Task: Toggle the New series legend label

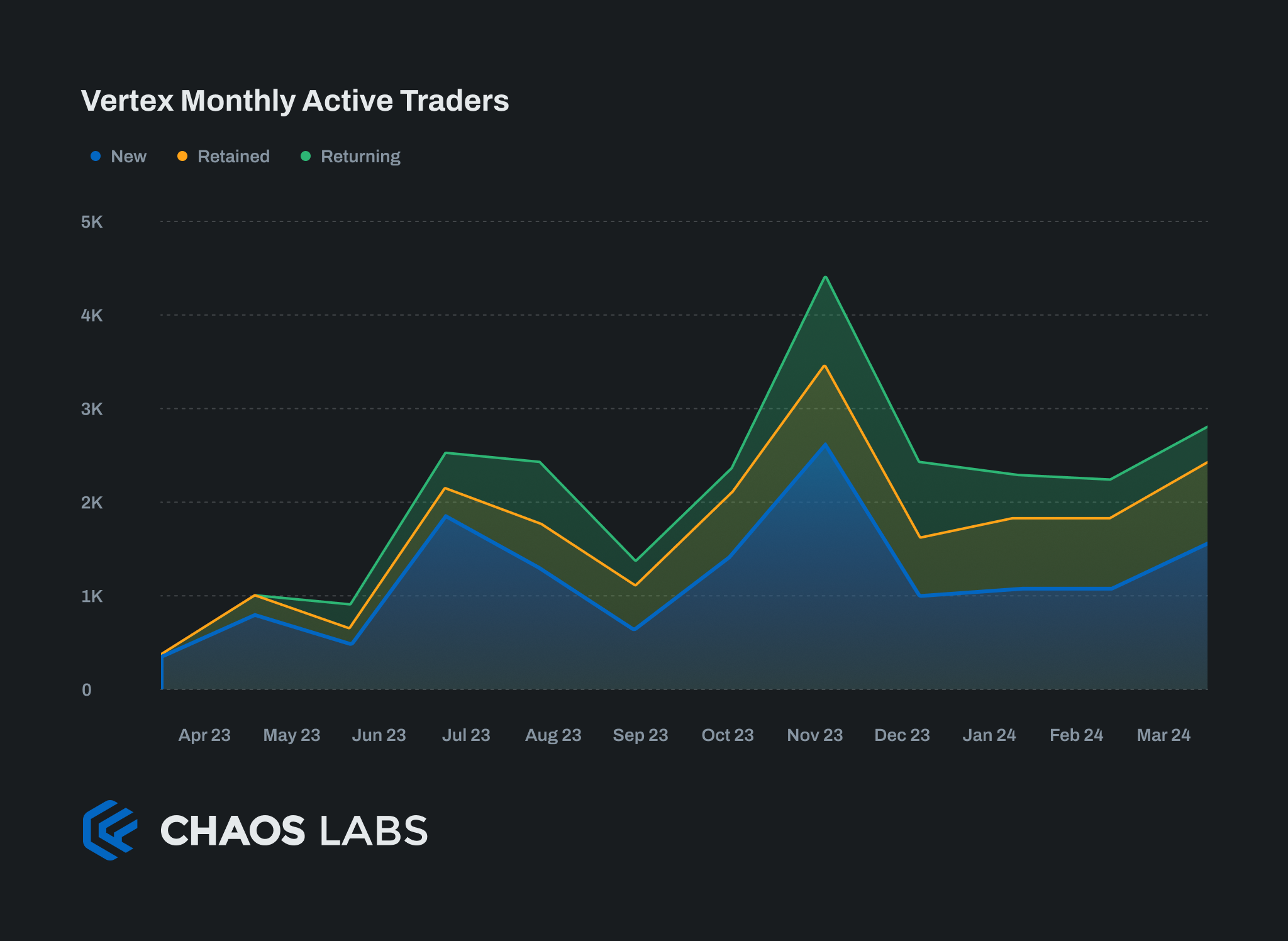Action: [128, 156]
